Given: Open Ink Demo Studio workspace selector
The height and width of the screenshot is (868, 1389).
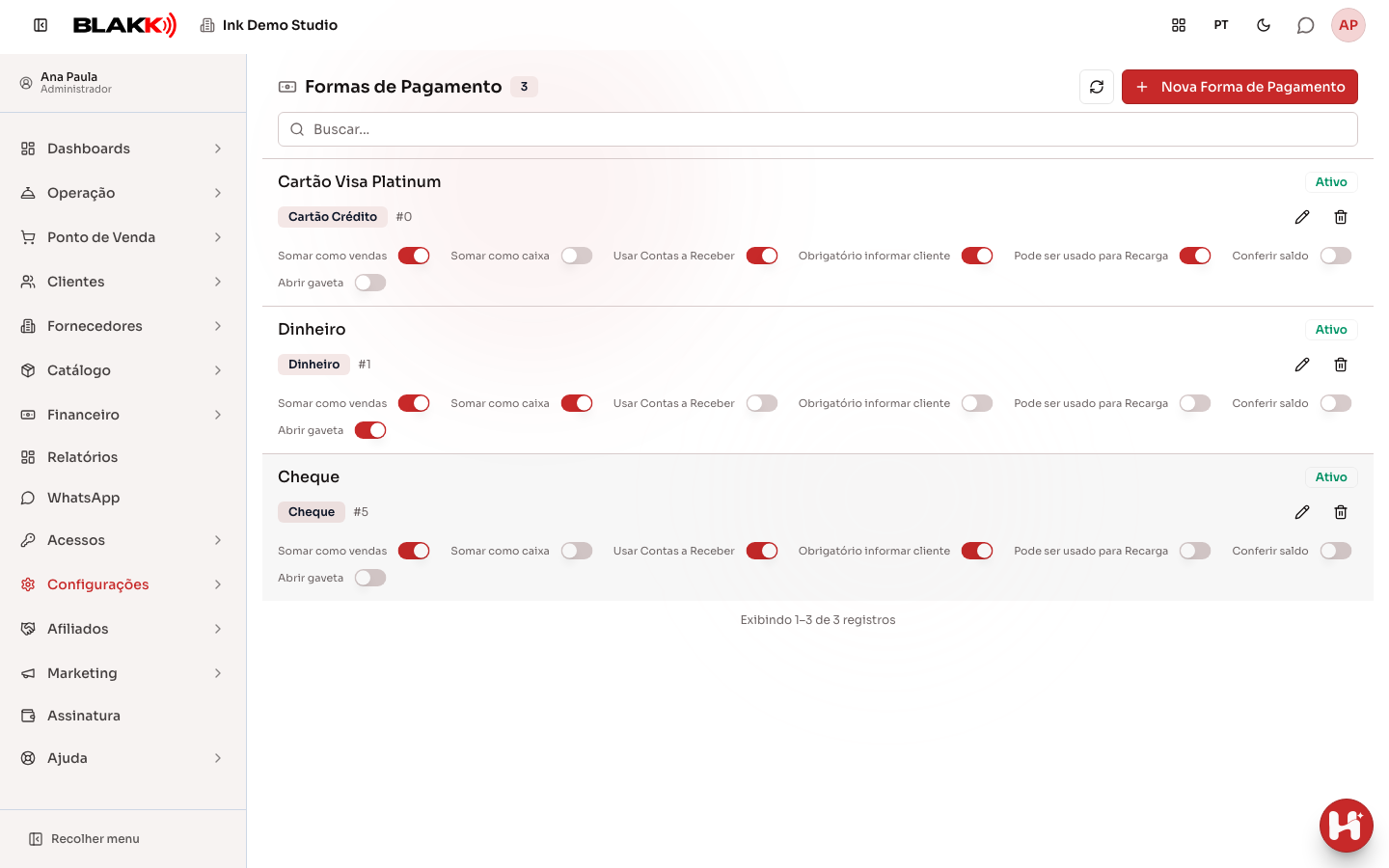Looking at the screenshot, I should (x=269, y=25).
